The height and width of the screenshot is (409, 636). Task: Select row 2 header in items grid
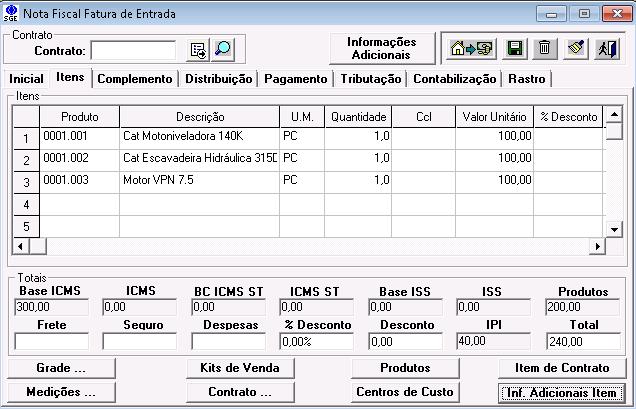pos(27,160)
